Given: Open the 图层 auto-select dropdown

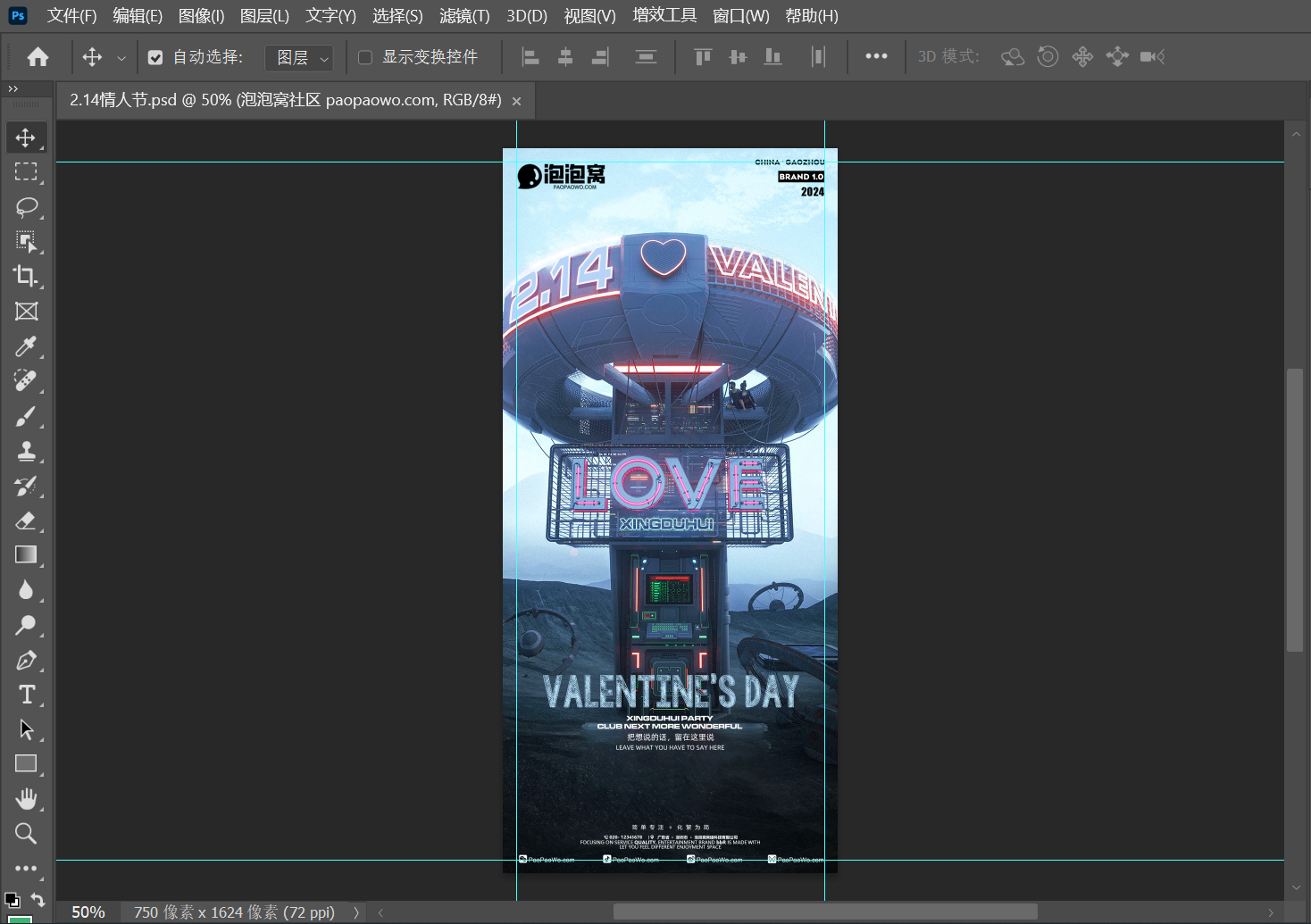Looking at the screenshot, I should pyautogui.click(x=299, y=58).
